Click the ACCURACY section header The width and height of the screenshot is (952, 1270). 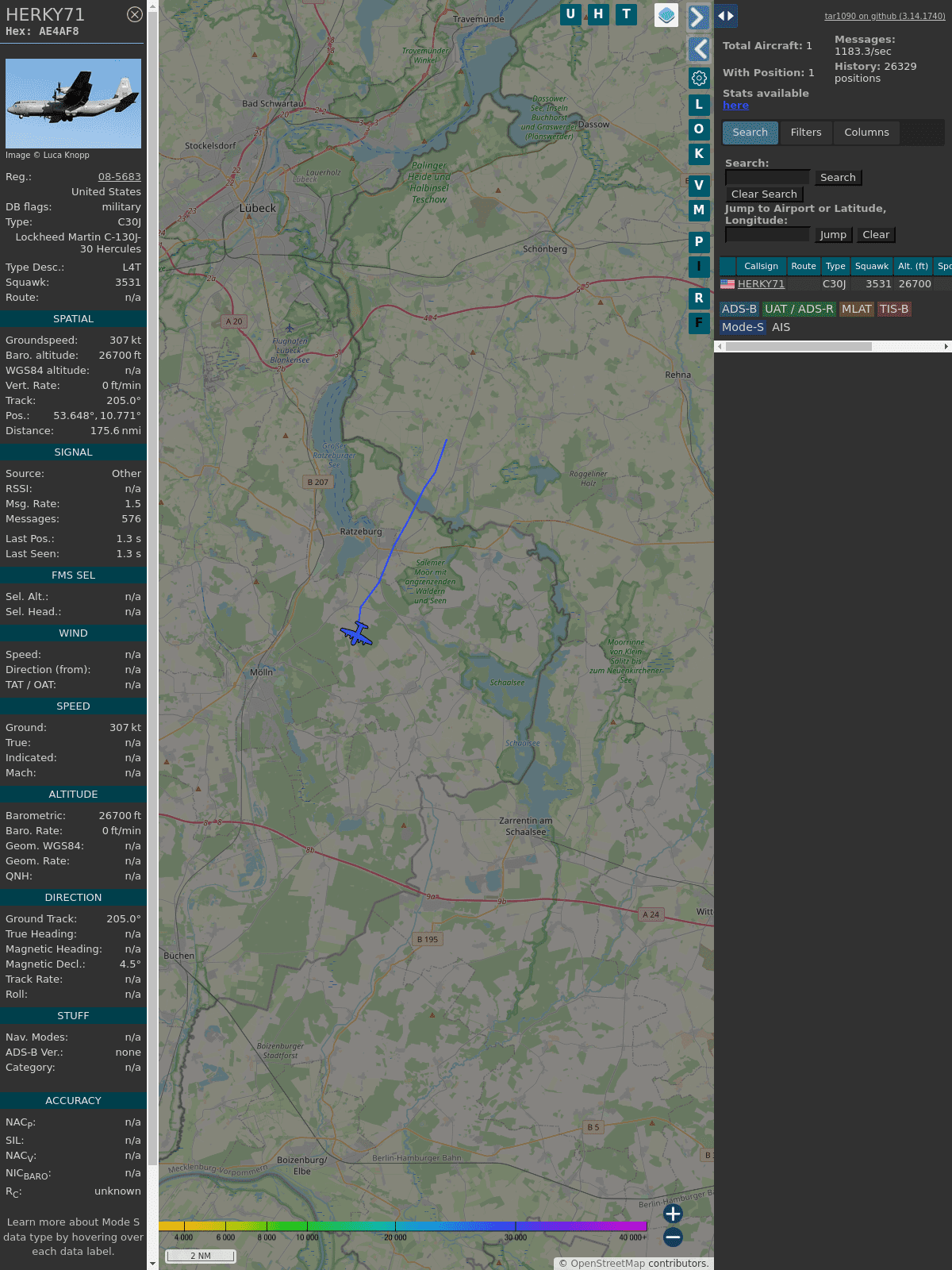pyautogui.click(x=73, y=1101)
